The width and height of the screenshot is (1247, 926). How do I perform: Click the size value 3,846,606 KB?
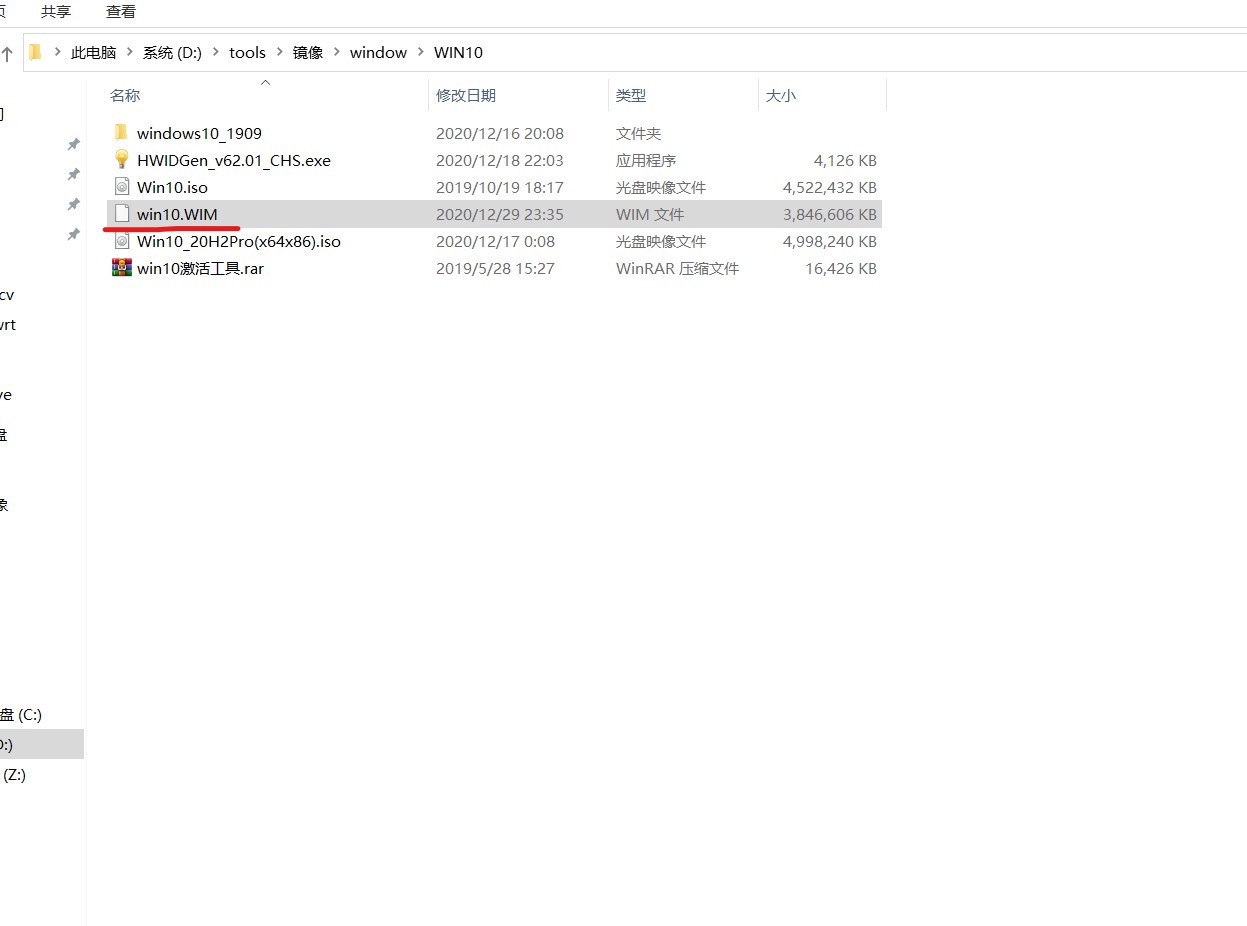pos(830,214)
